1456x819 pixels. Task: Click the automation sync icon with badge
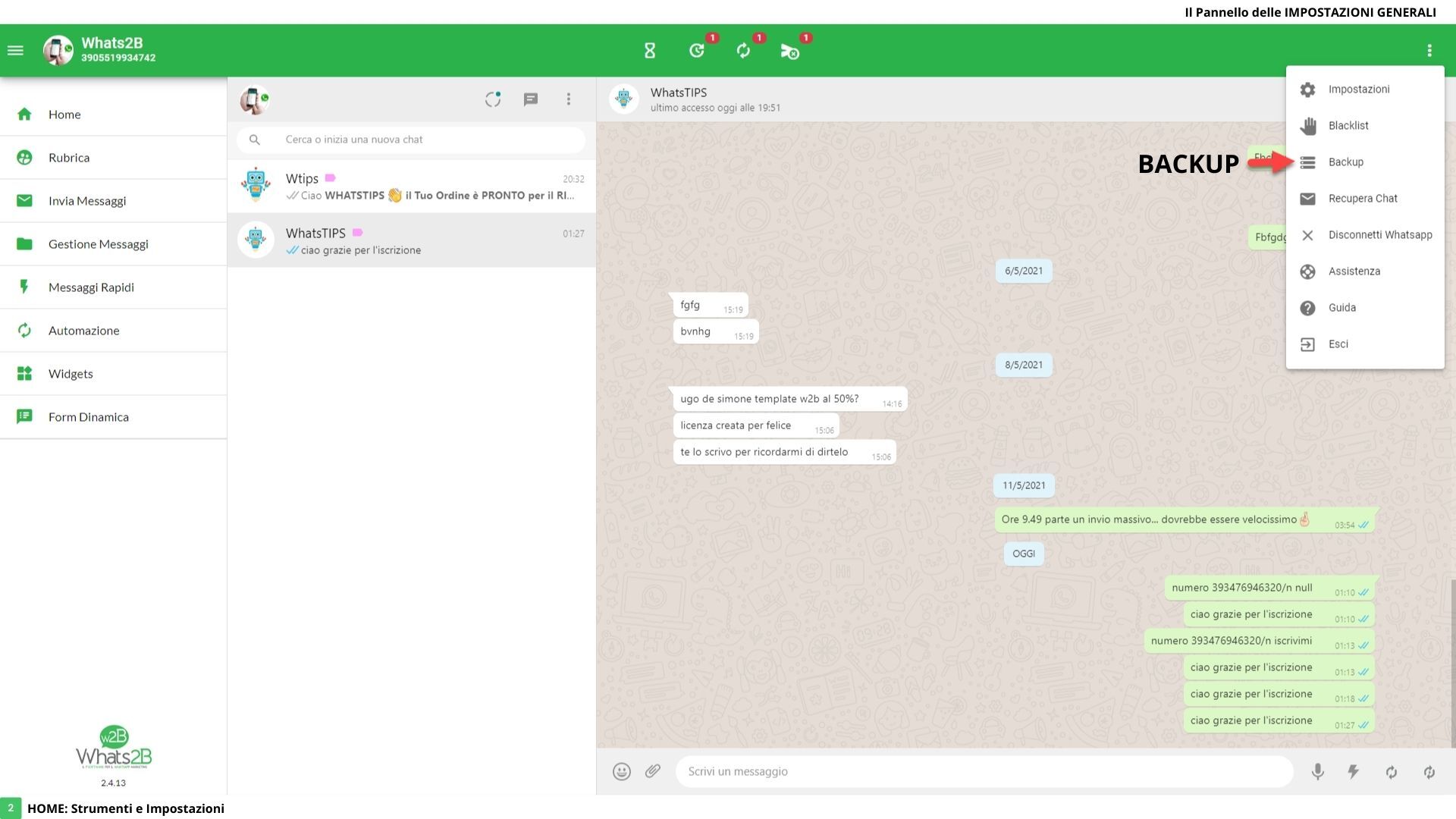743,51
